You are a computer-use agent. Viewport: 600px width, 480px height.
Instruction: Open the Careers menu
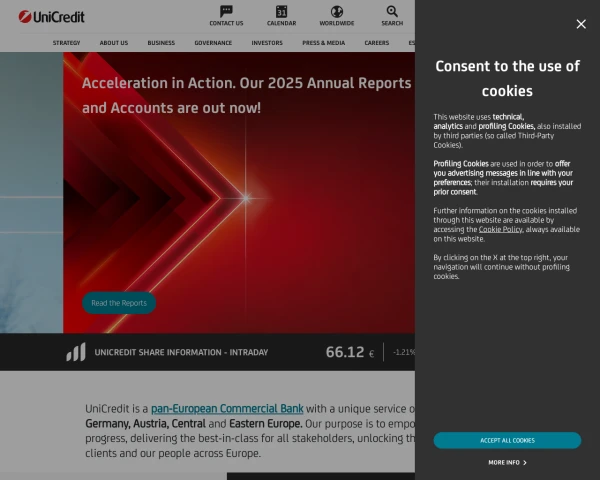[377, 42]
